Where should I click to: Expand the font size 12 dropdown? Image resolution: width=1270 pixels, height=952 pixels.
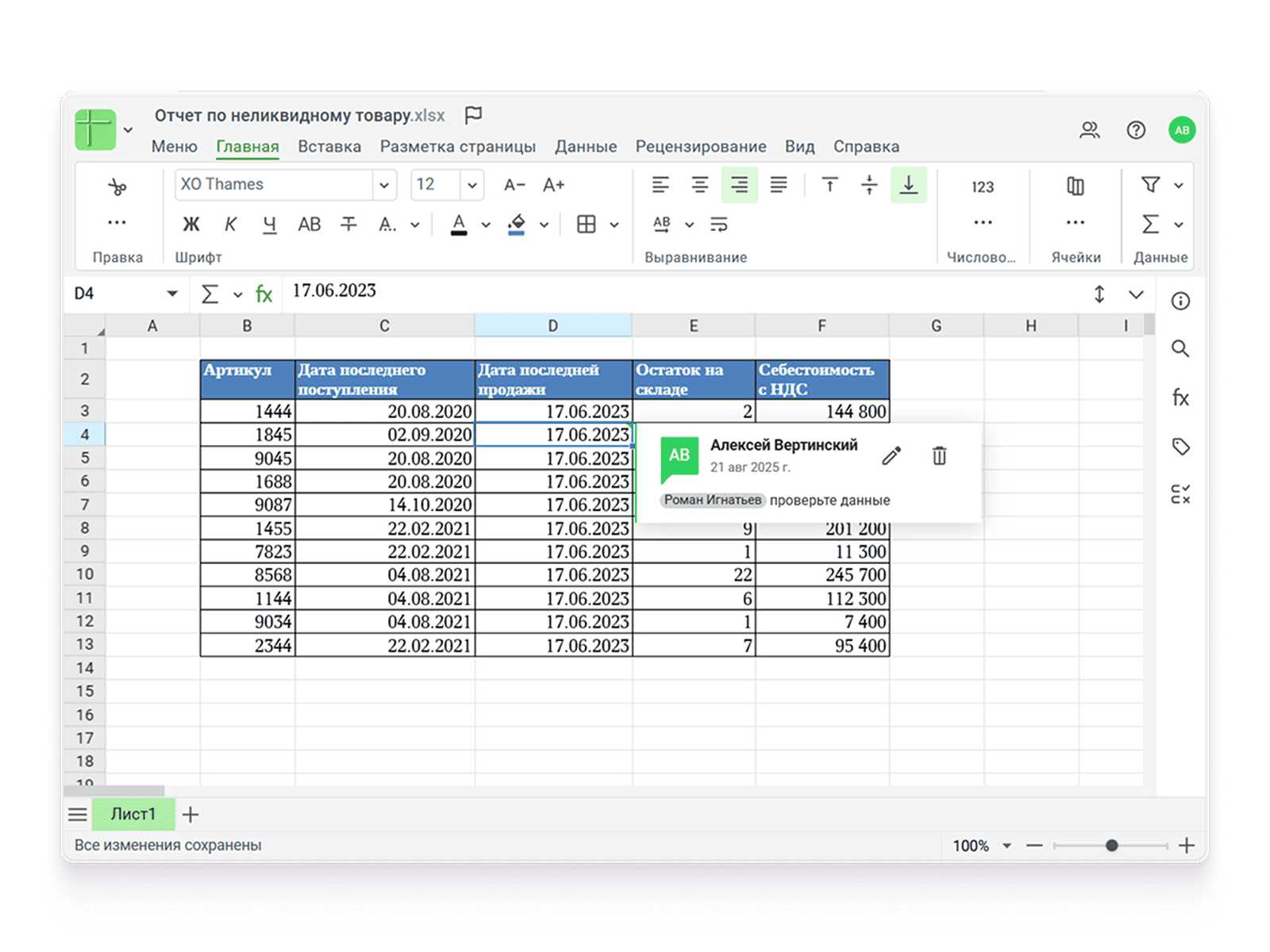(x=471, y=186)
